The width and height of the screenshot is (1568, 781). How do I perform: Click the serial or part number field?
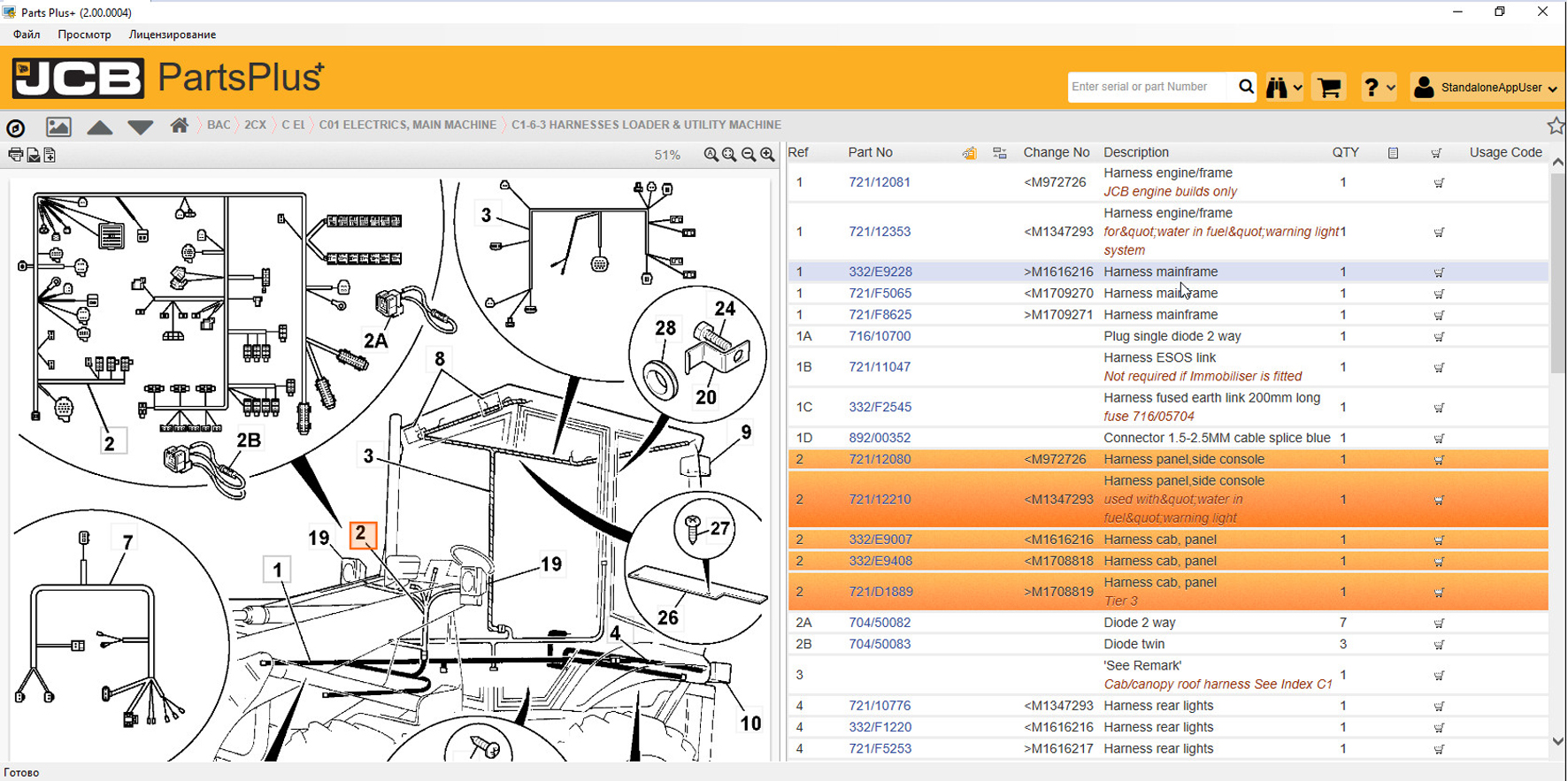(x=1148, y=87)
